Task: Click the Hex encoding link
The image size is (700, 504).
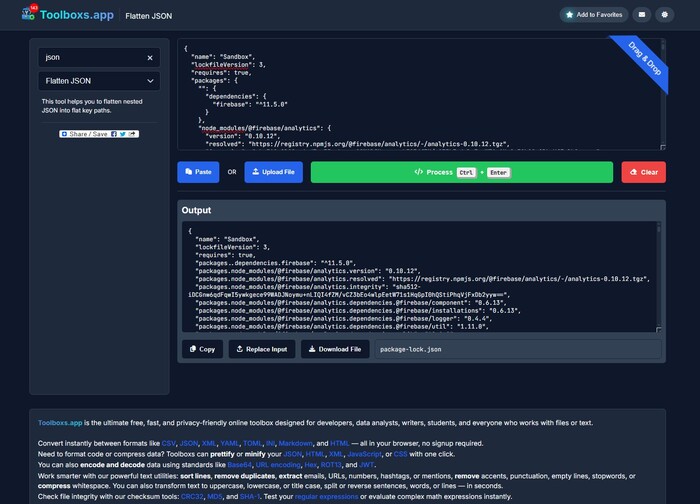Action: pos(310,465)
